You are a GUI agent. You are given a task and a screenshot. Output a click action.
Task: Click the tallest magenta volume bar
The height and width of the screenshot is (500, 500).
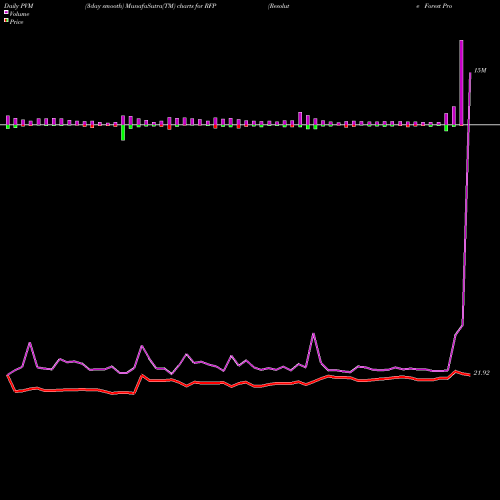tap(461, 83)
